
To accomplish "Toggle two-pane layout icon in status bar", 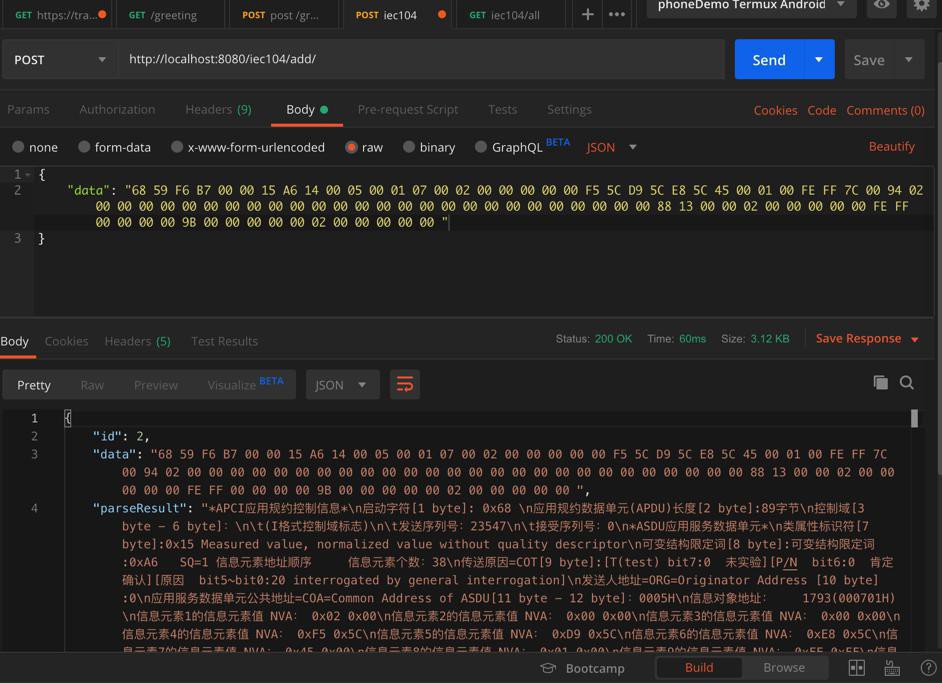I will click(856, 668).
